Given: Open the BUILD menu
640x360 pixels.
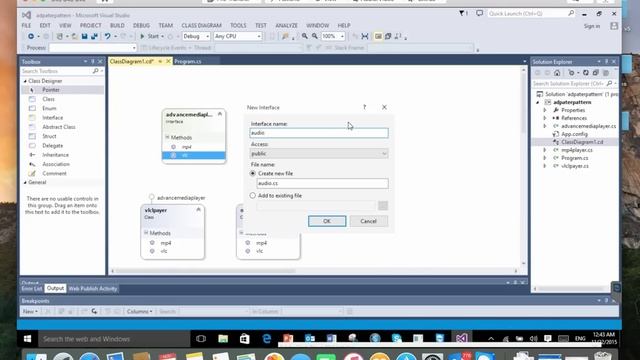Looking at the screenshot, I should tap(117, 25).
